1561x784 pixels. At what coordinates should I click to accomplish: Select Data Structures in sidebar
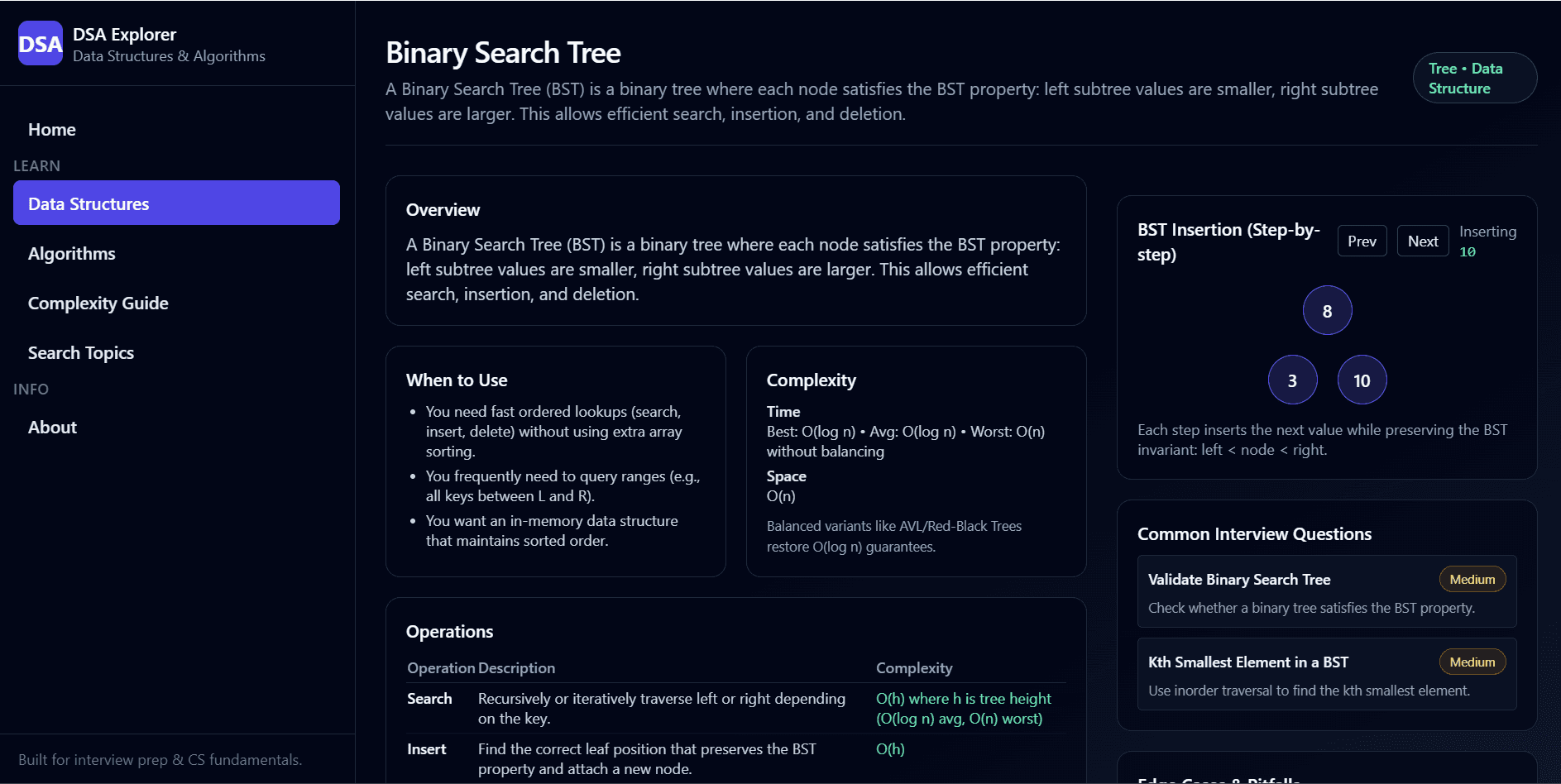coord(176,203)
